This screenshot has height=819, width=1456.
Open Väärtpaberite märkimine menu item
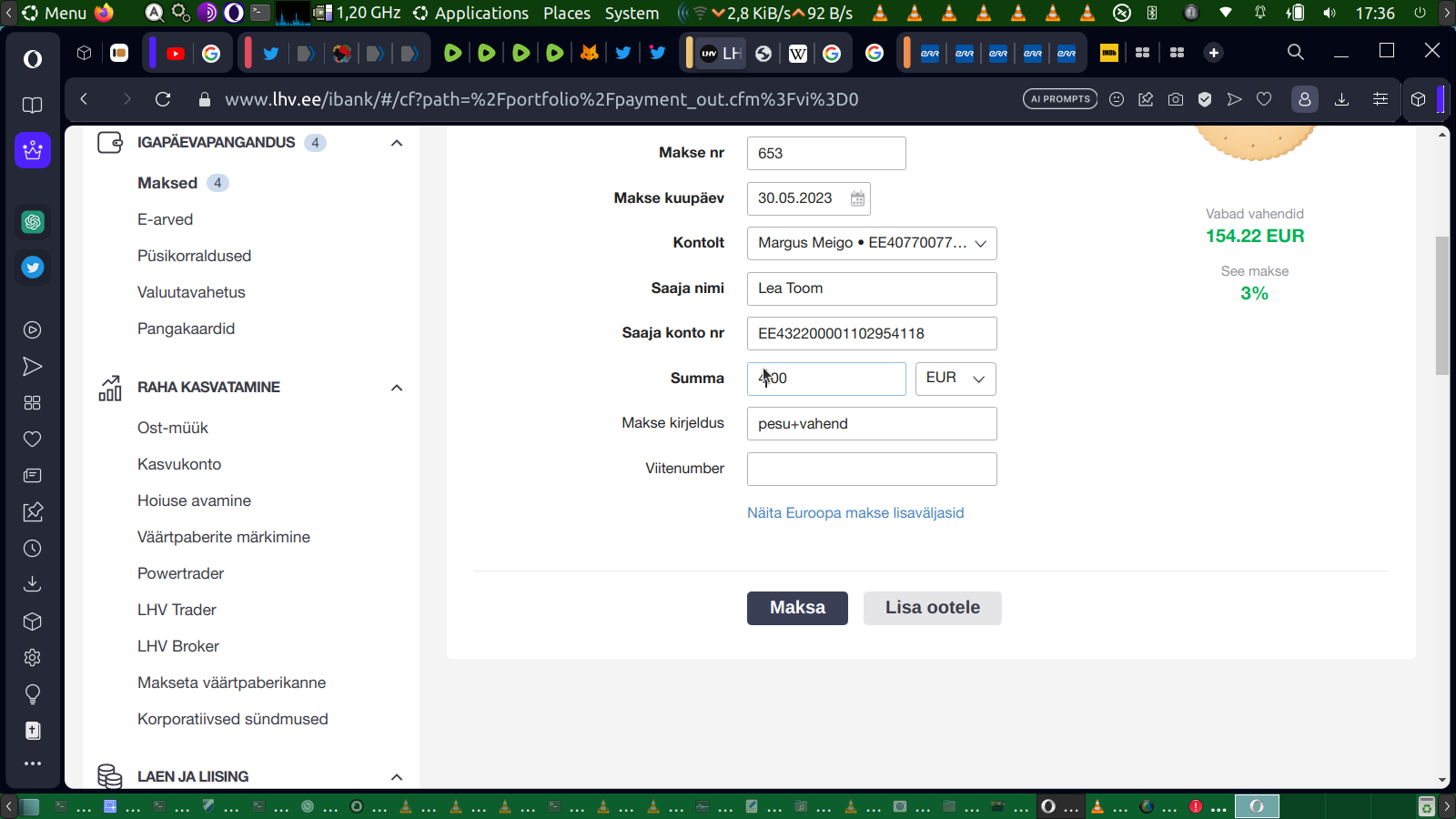tap(224, 537)
